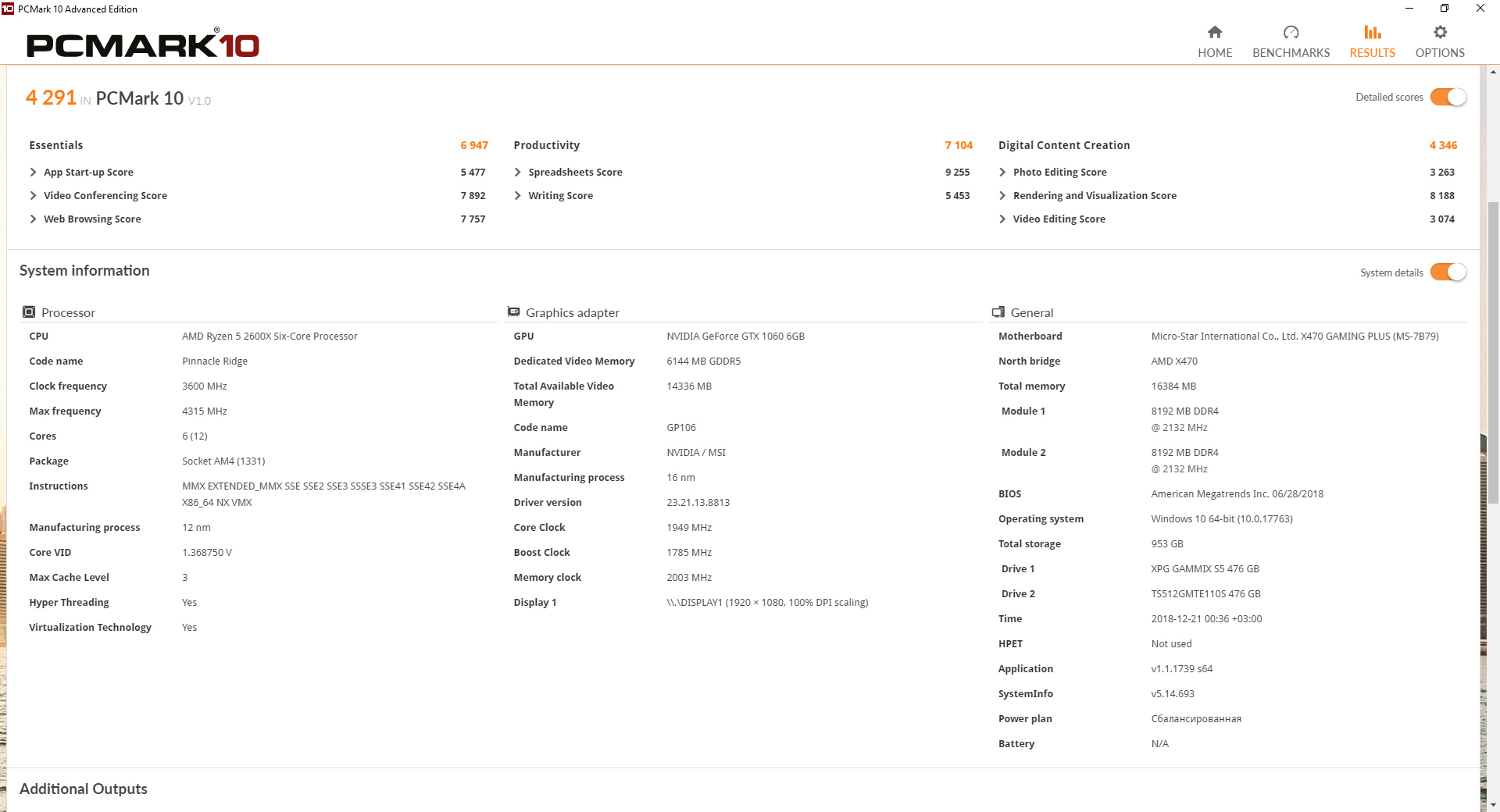Click the Options gear icon
The height and width of the screenshot is (812, 1500).
[x=1441, y=32]
